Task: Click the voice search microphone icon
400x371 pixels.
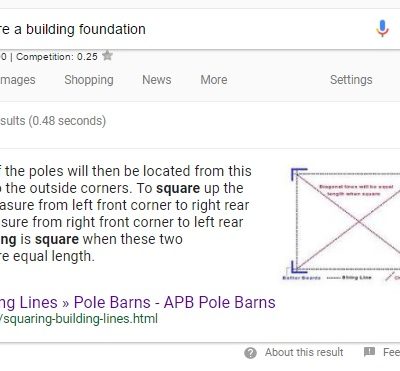Action: (382, 28)
